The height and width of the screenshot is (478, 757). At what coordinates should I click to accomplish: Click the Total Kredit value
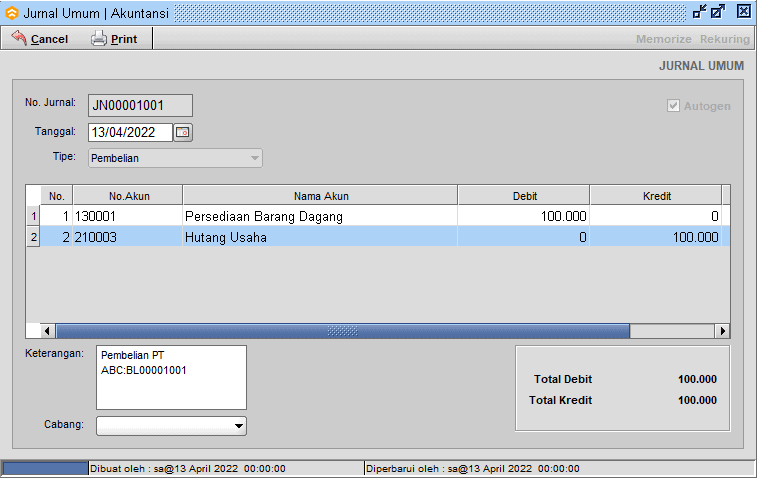[697, 400]
